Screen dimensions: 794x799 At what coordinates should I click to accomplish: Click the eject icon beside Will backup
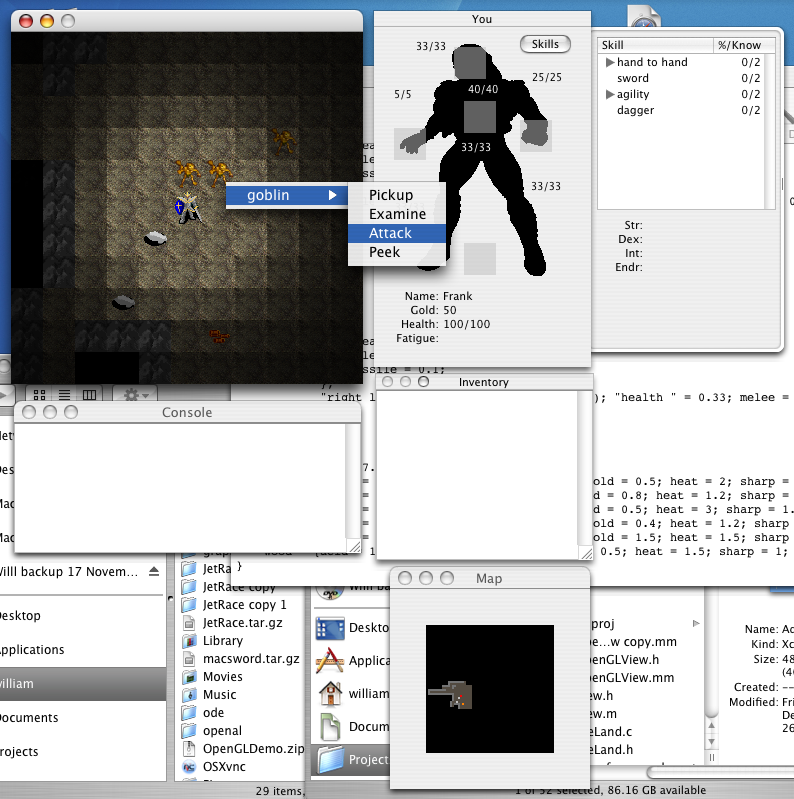tap(154, 572)
